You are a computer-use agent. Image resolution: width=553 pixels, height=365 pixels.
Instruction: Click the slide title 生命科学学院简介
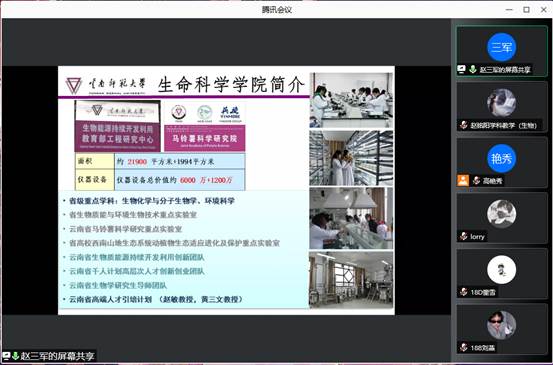pyautogui.click(x=231, y=85)
